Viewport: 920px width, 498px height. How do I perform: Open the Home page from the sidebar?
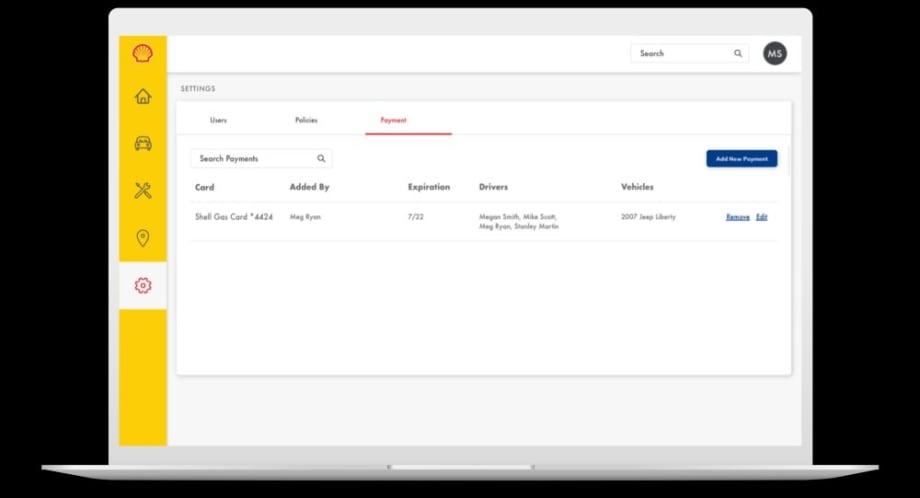(x=143, y=96)
